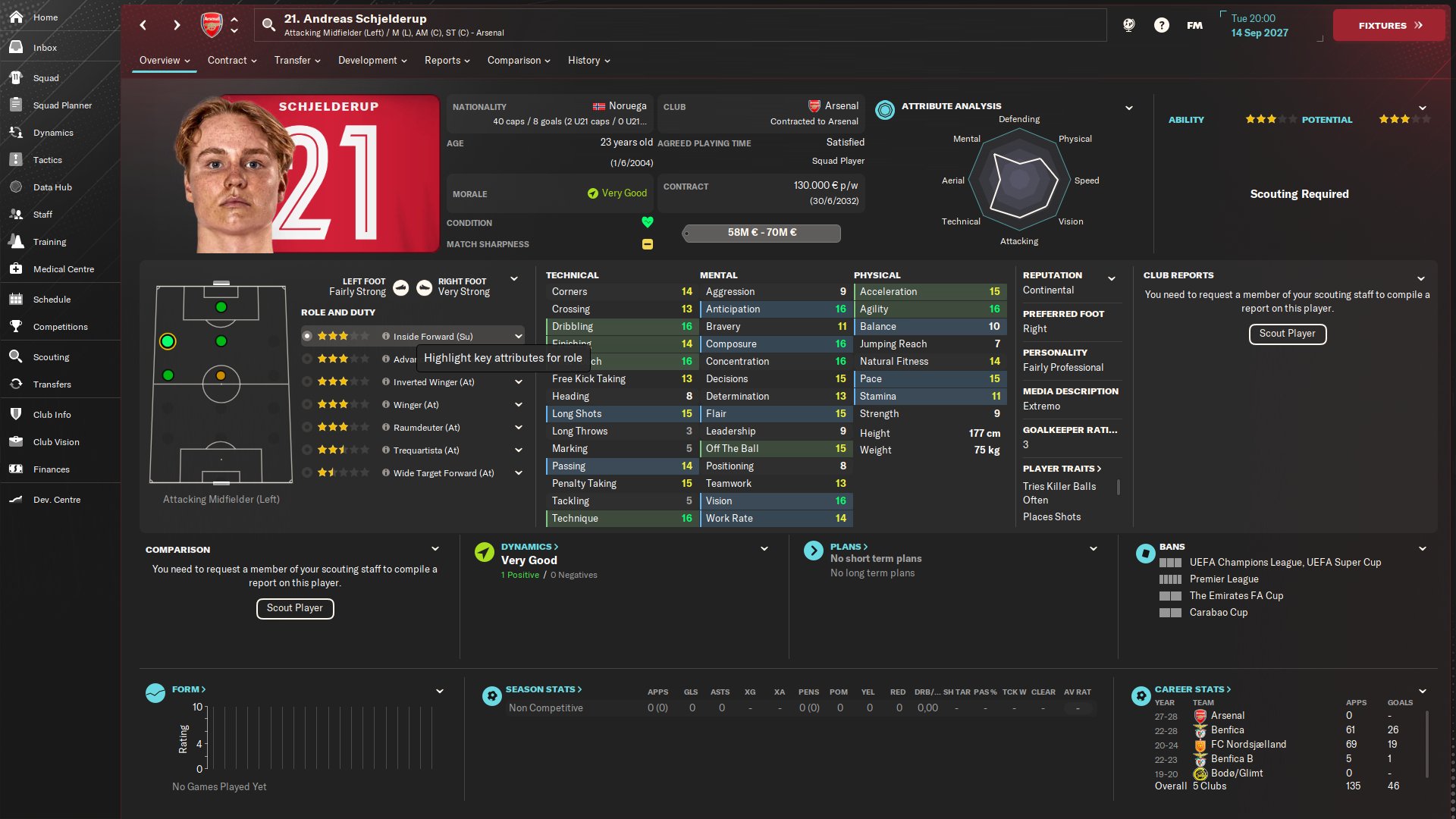Expand the Ability/Potential panel dropdown
The image size is (1456, 819).
[1423, 108]
